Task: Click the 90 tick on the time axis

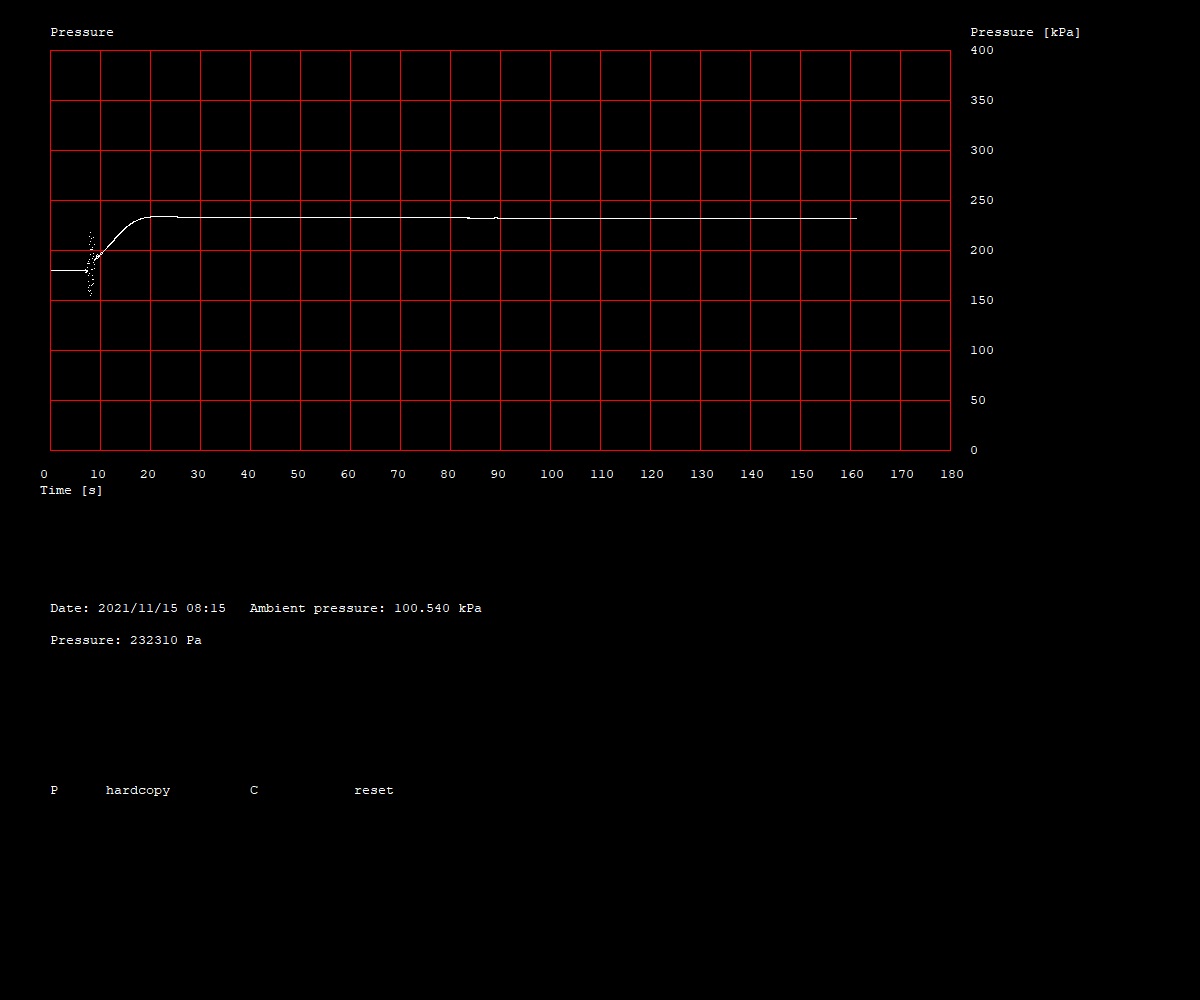Action: click(498, 474)
